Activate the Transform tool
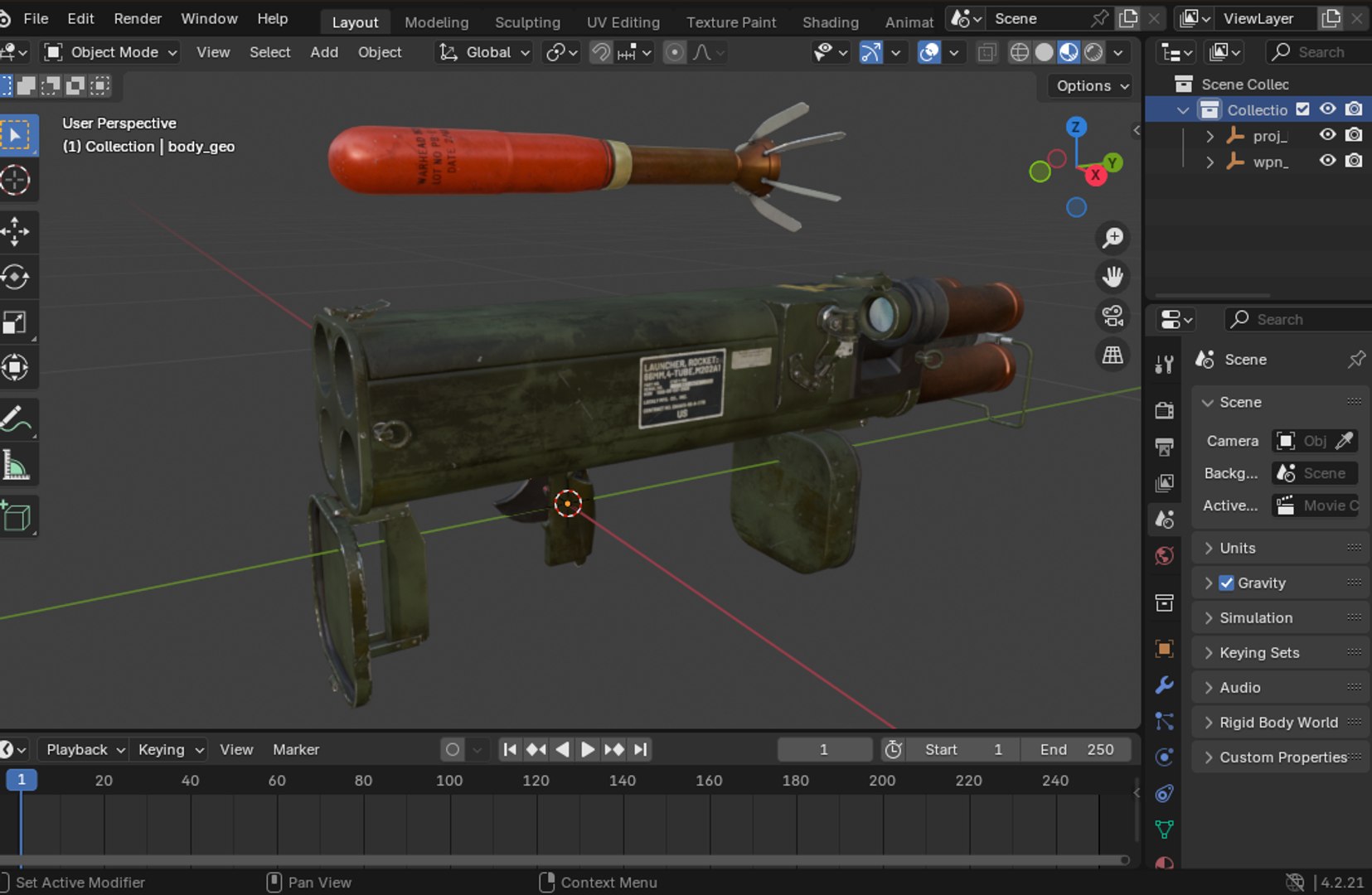Image resolution: width=1372 pixels, height=895 pixels. (x=16, y=367)
